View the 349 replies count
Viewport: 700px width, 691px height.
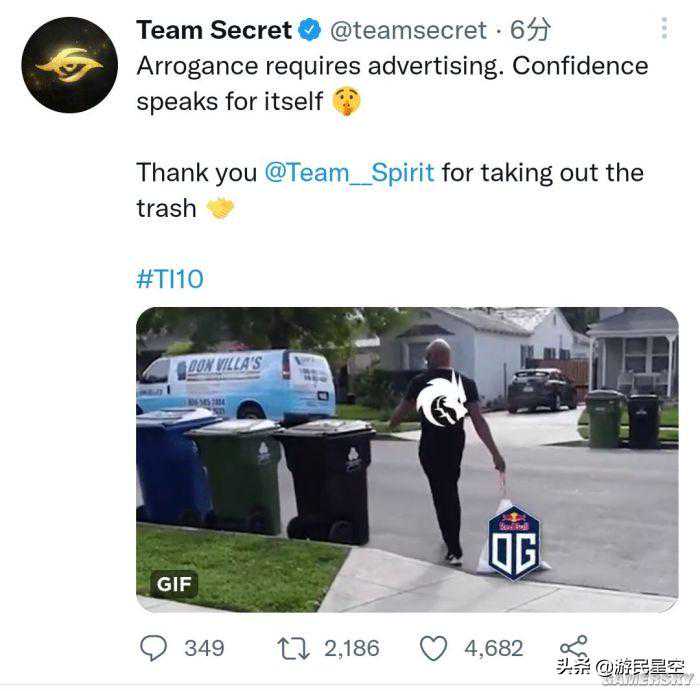204,648
